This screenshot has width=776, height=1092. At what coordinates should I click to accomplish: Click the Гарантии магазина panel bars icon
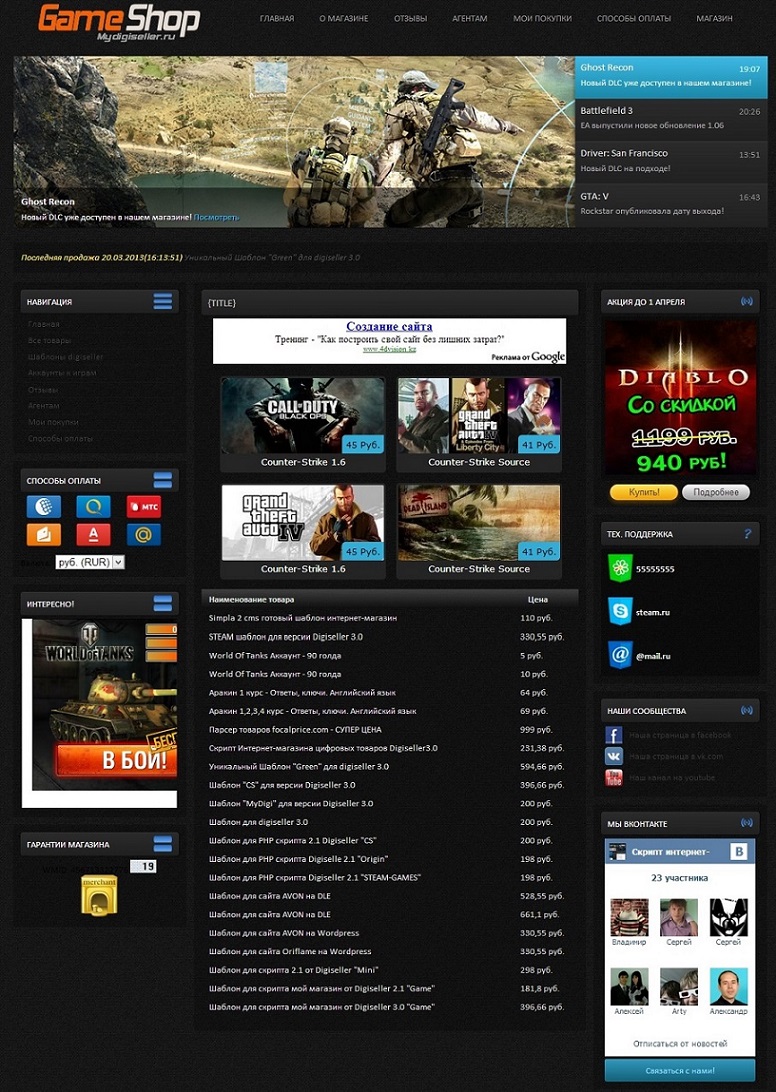click(162, 843)
